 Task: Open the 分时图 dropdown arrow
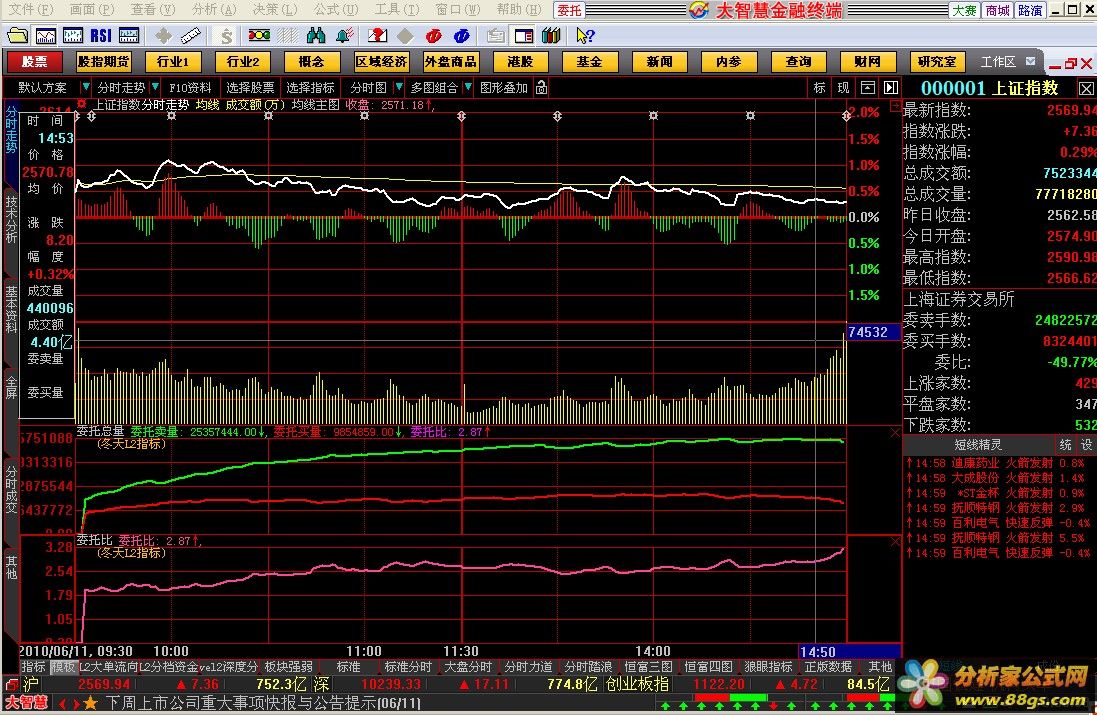(399, 87)
